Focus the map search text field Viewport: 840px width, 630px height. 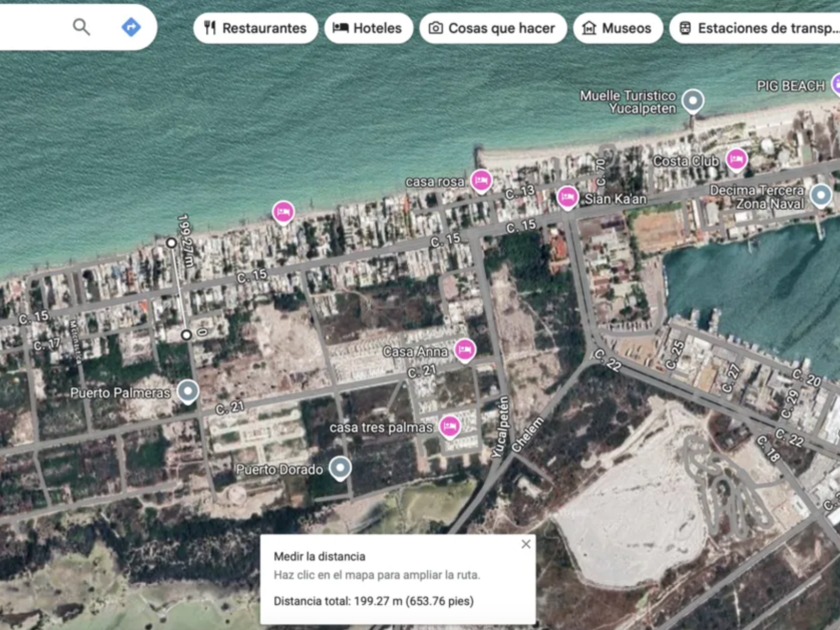click(x=30, y=27)
